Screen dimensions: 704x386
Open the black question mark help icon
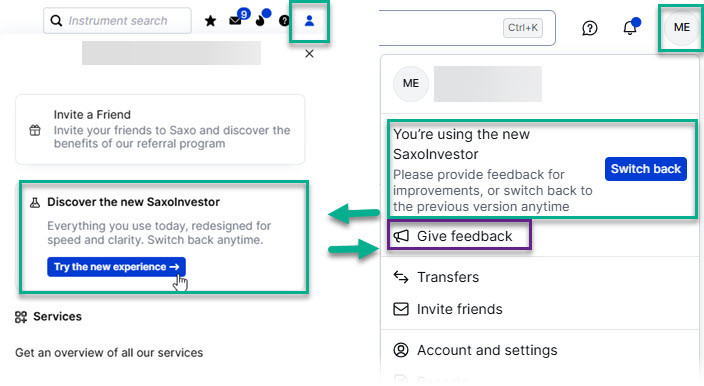(x=284, y=21)
